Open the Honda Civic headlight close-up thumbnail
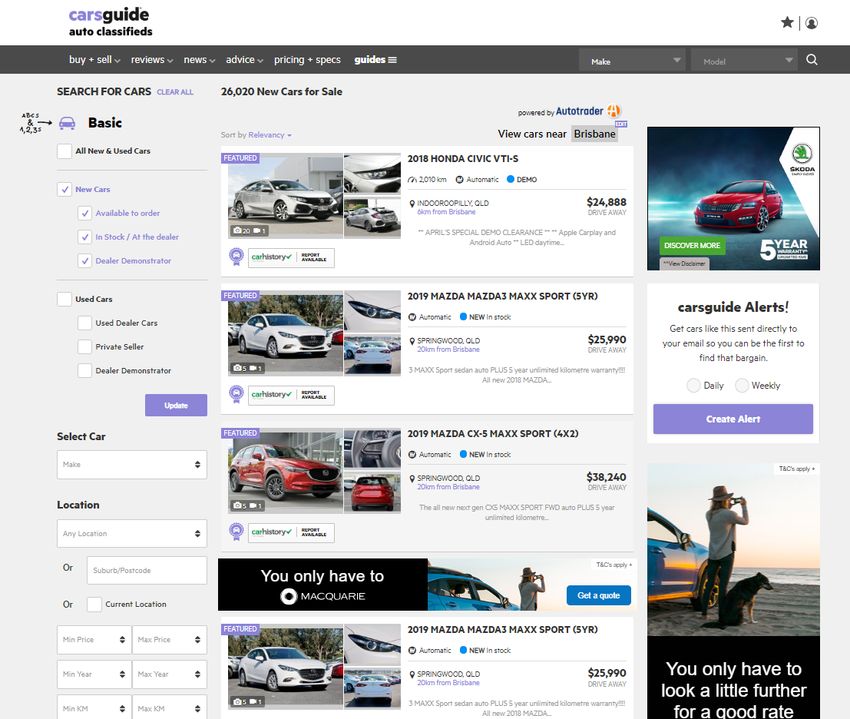Image resolution: width=850 pixels, height=719 pixels. pyautogui.click(x=372, y=174)
